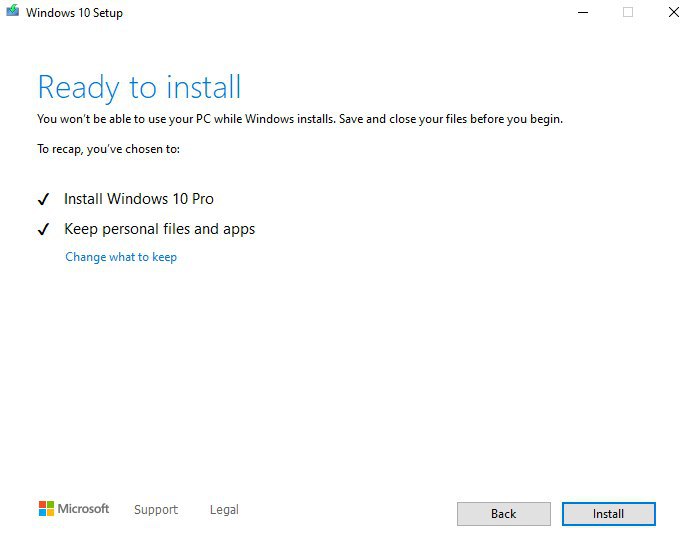Click the 'Ready to install' heading

coord(139,87)
